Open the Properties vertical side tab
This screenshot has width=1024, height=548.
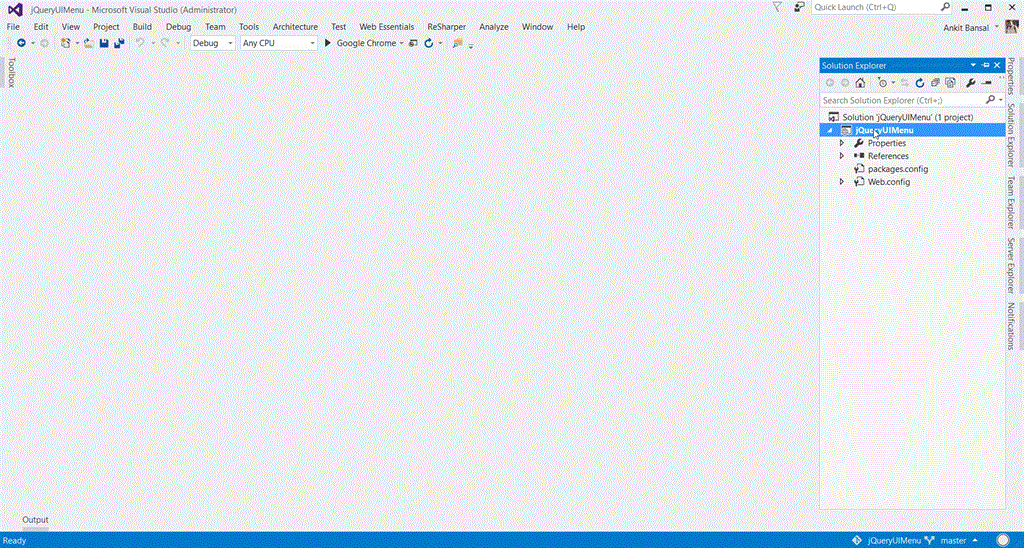1011,75
